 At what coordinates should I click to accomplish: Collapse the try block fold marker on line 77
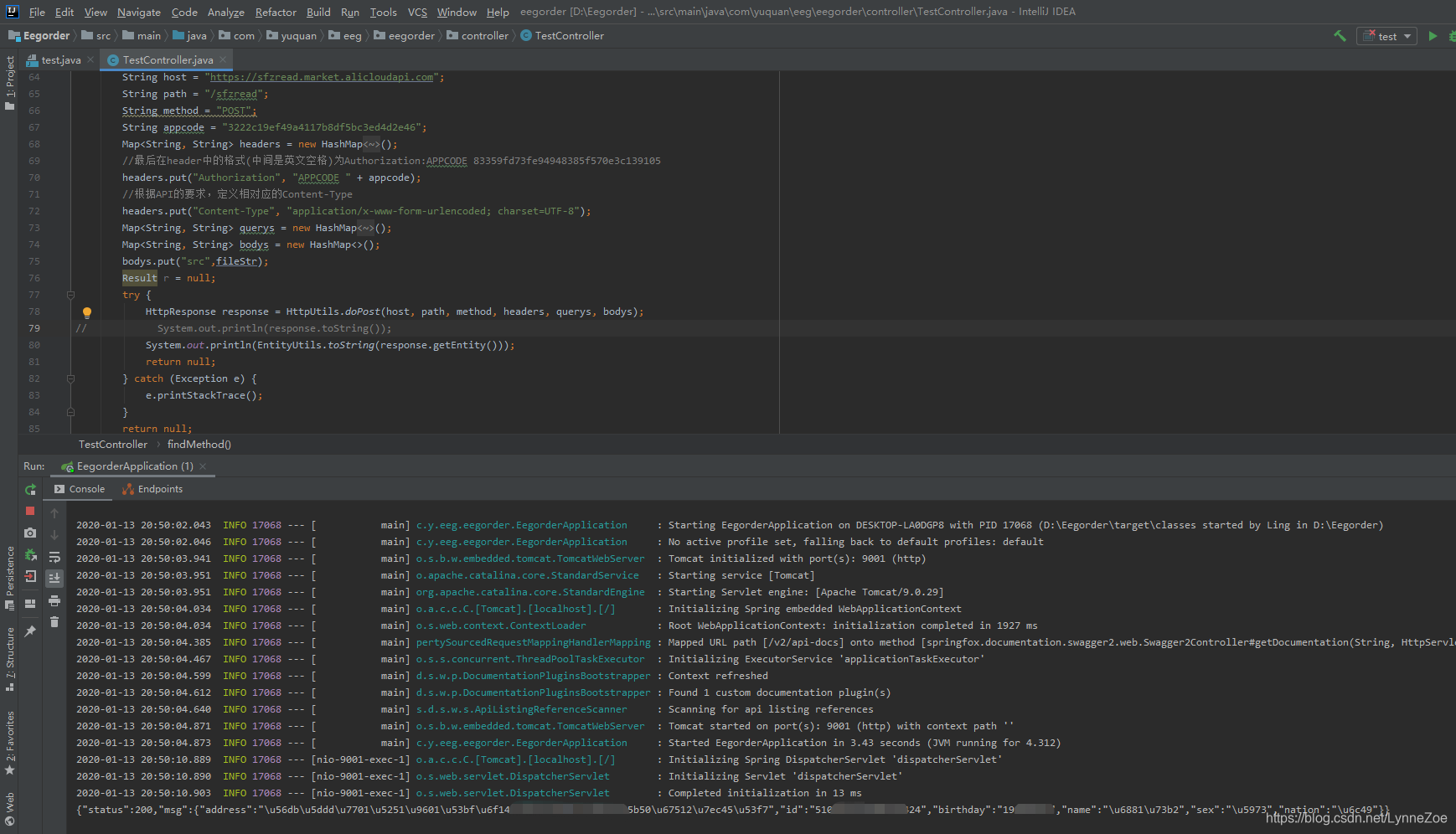tap(70, 295)
